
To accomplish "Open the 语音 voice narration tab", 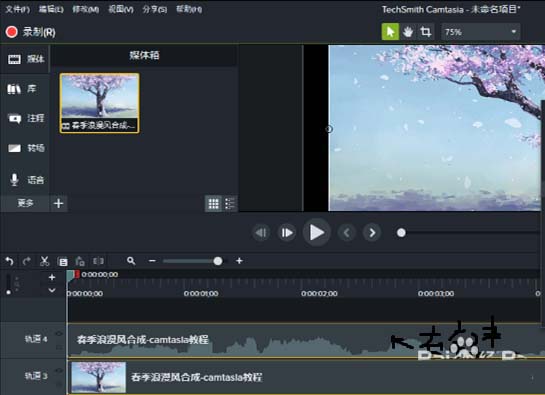I will (26, 180).
